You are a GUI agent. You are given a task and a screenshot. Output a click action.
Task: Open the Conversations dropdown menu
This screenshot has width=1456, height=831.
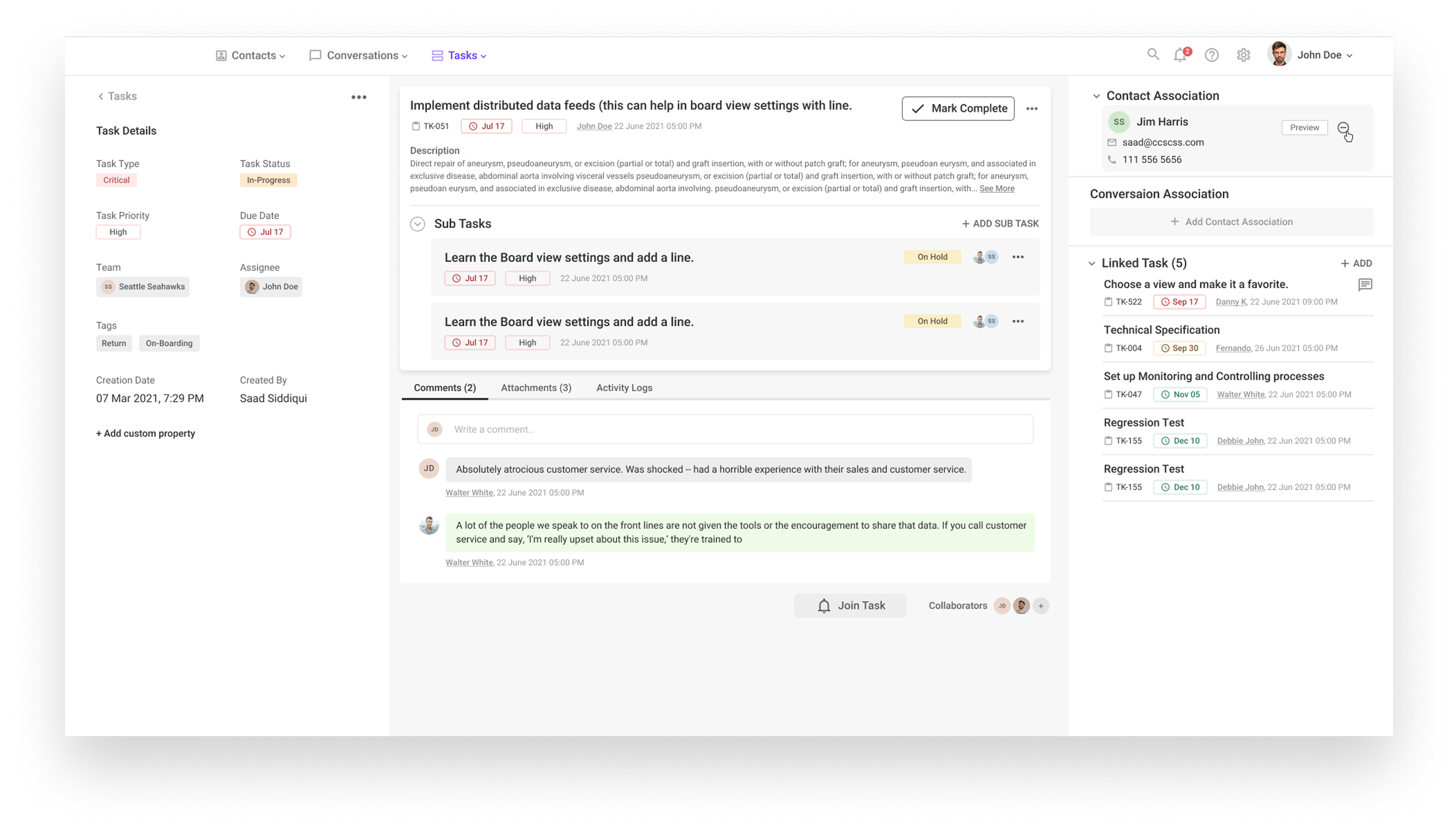(358, 56)
